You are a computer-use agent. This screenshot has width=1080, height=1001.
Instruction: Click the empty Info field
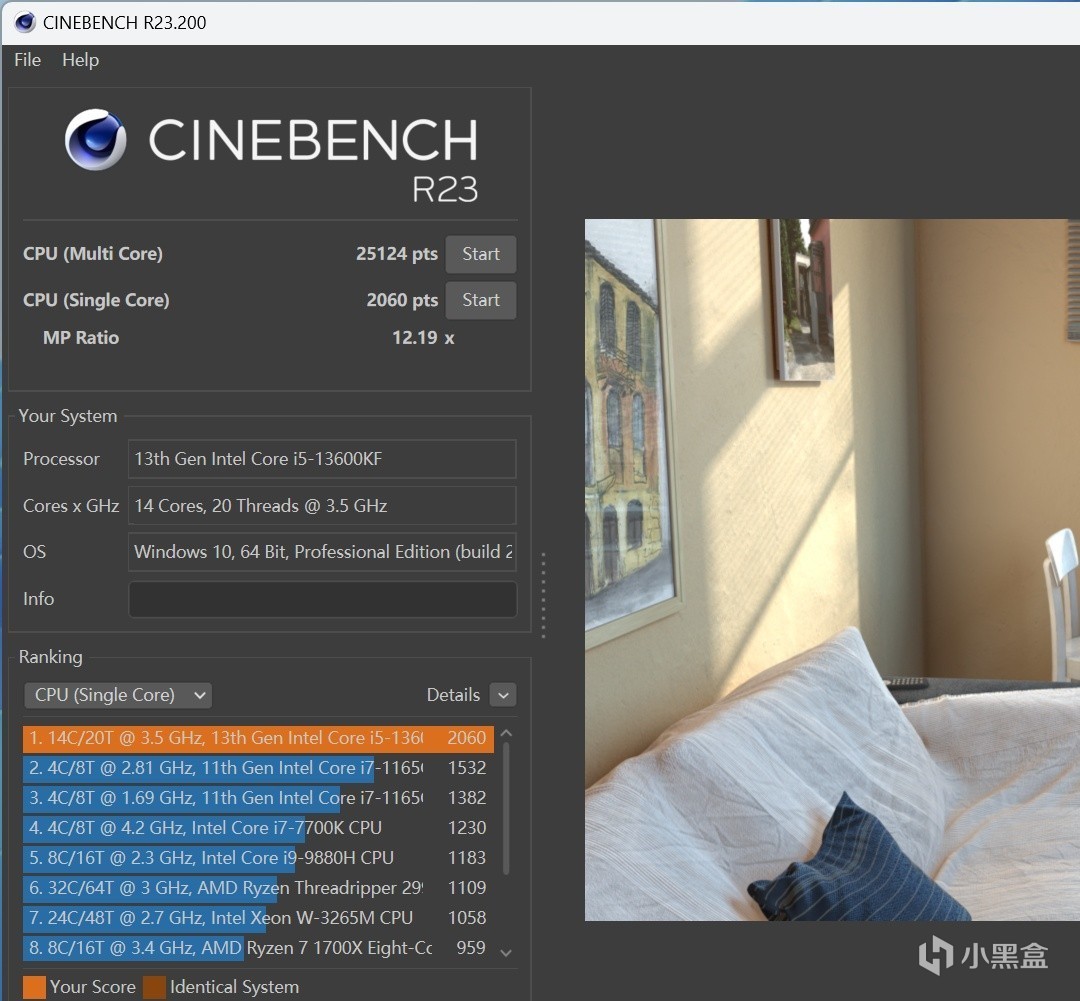(x=322, y=599)
